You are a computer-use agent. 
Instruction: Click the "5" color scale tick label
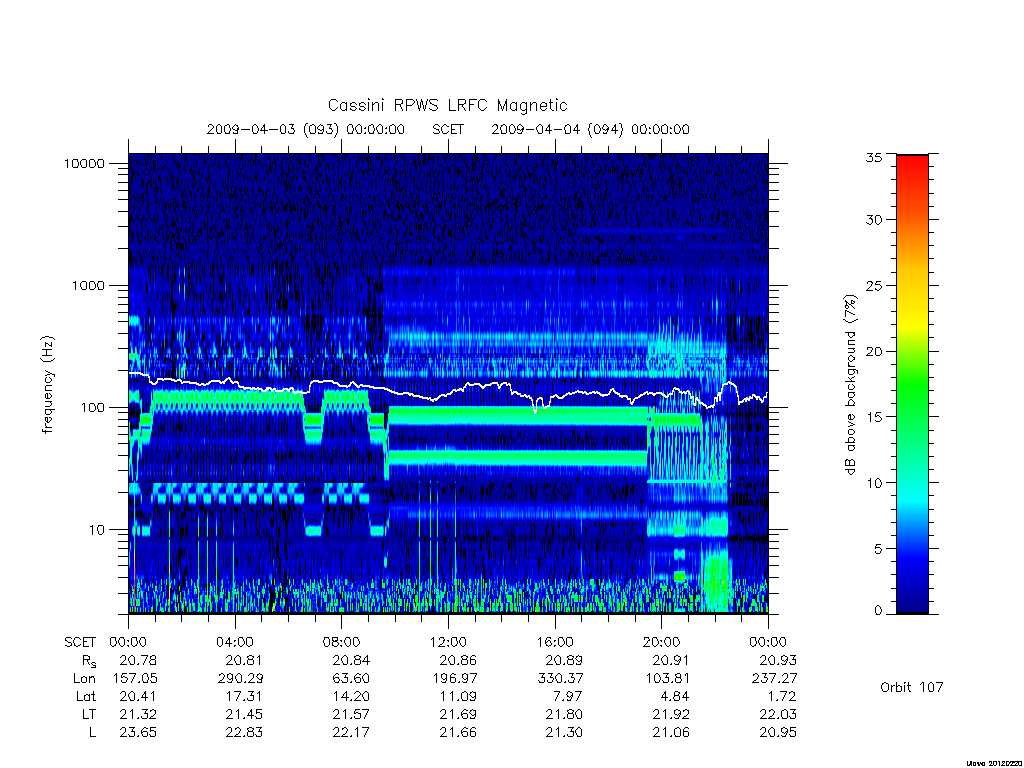pos(878,549)
